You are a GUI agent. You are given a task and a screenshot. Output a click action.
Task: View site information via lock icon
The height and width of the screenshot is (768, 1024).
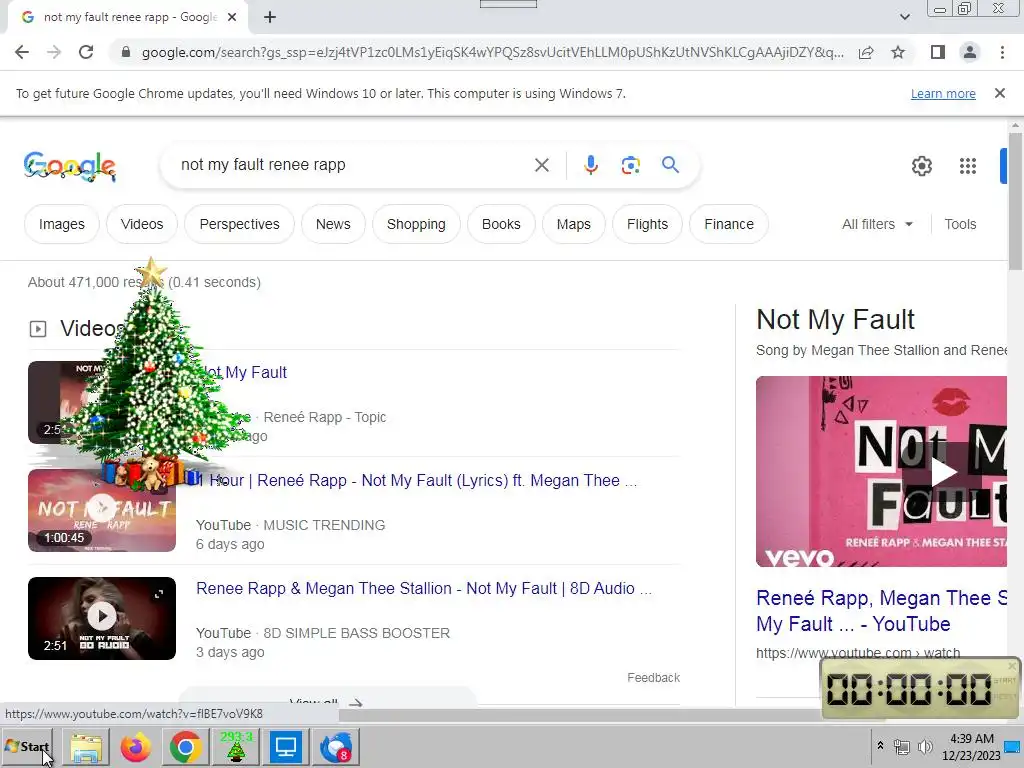tap(126, 52)
